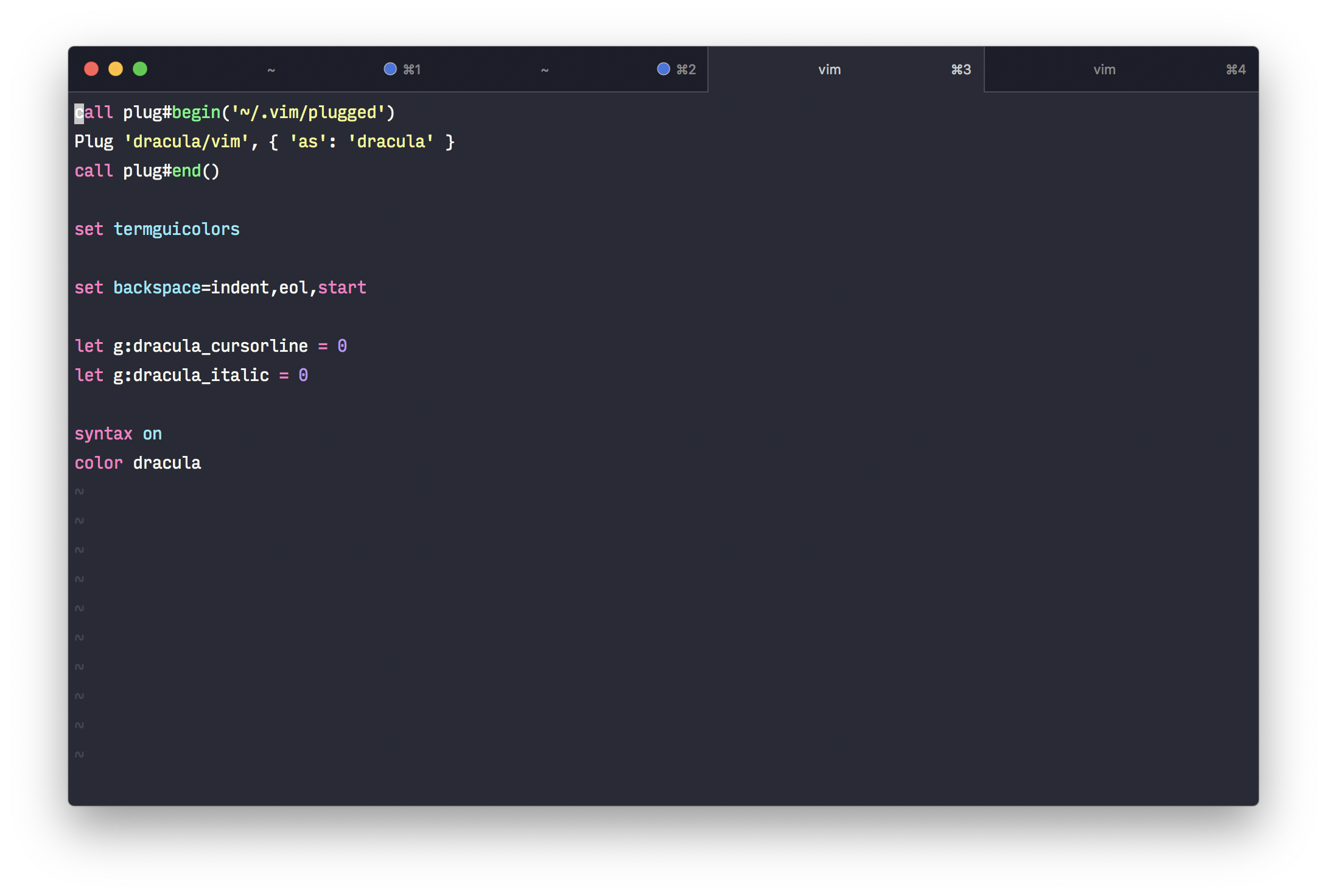The height and width of the screenshot is (896, 1327).
Task: Switch to the first terminal tab labeled ~
Action: point(272,69)
